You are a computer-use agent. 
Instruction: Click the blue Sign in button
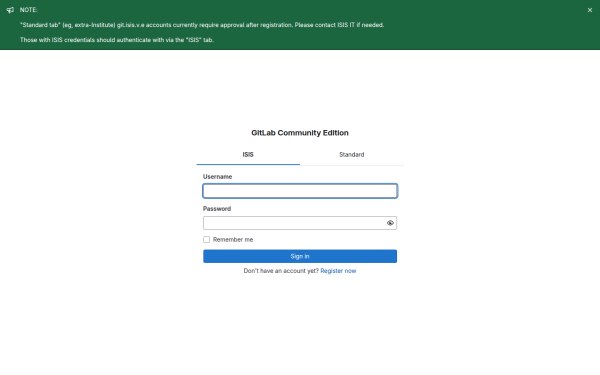pos(300,256)
